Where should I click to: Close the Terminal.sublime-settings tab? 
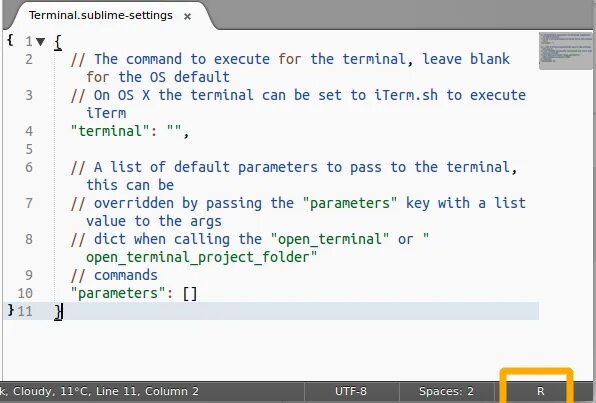(187, 16)
